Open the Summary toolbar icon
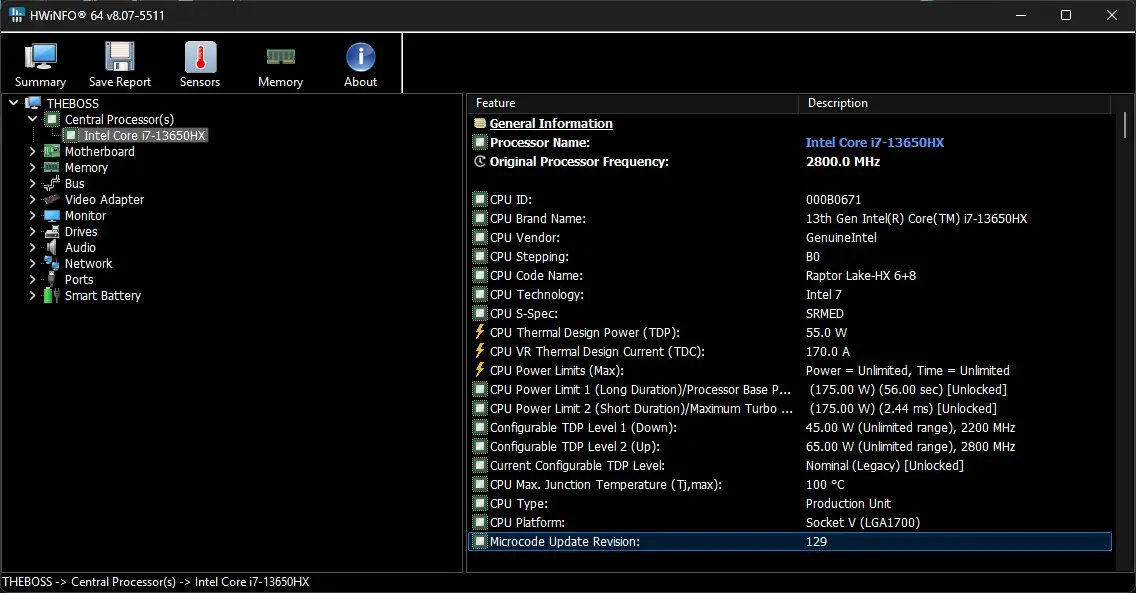 point(41,57)
